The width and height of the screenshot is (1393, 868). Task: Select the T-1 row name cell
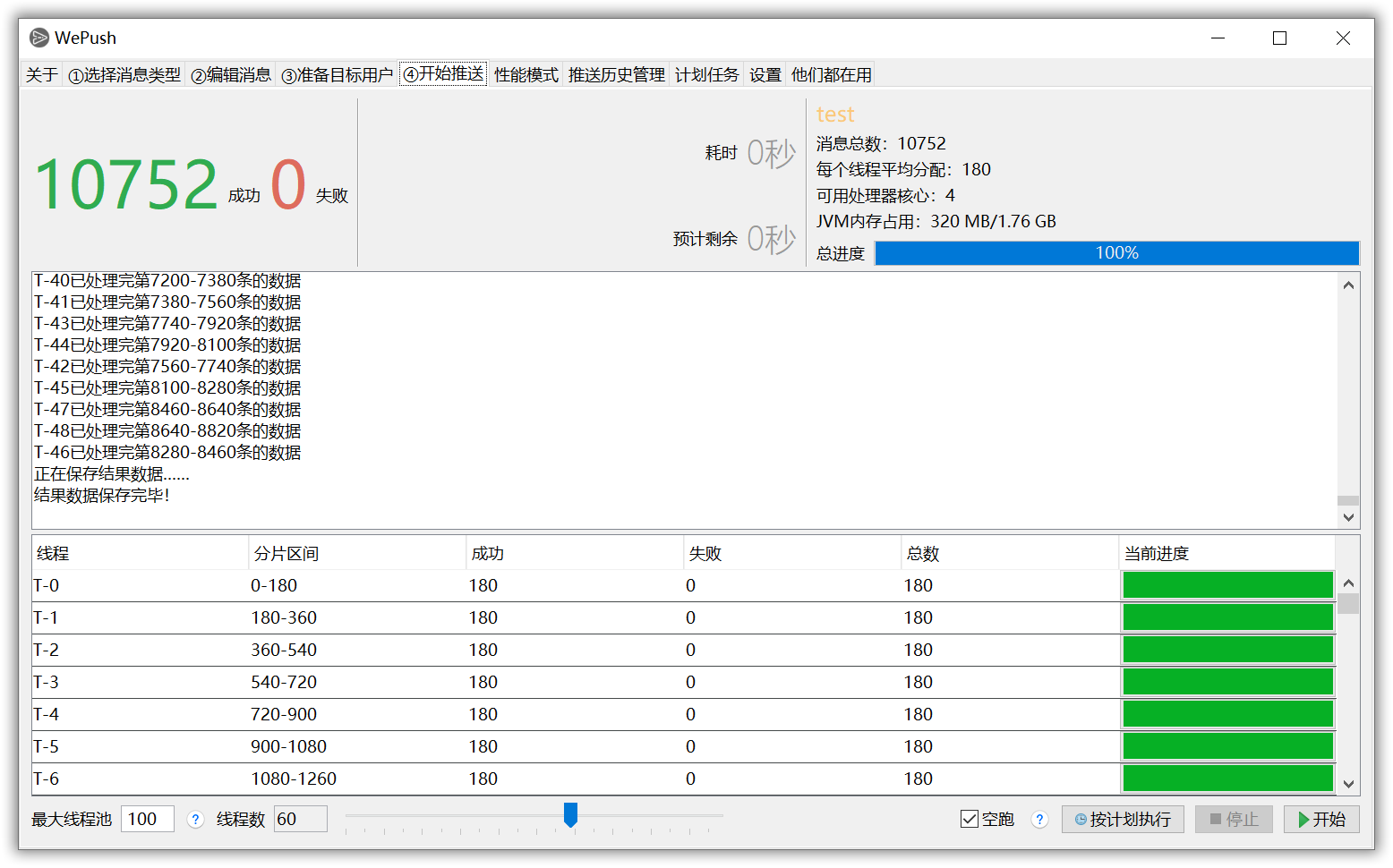tap(140, 618)
